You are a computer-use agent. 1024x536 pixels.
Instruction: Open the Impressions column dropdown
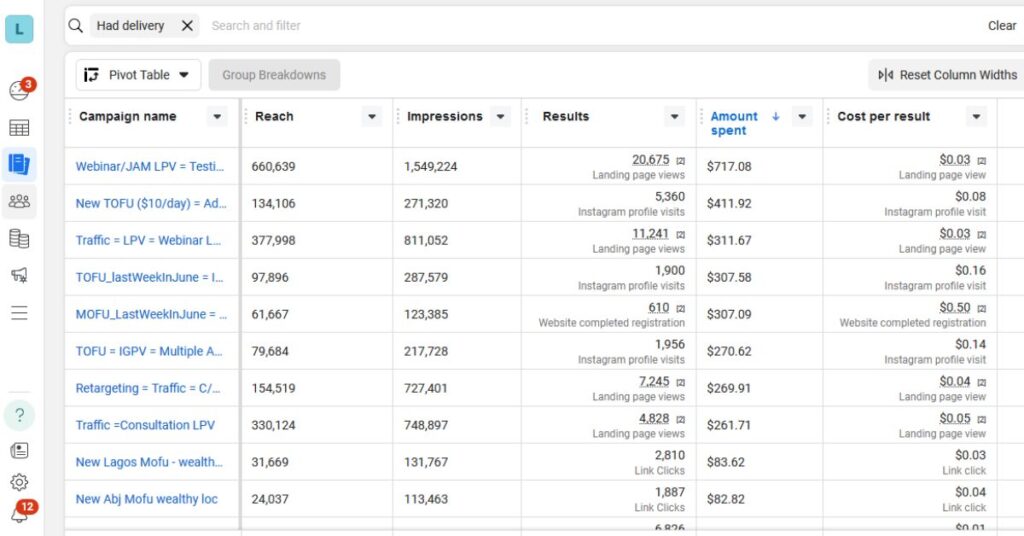click(x=500, y=116)
